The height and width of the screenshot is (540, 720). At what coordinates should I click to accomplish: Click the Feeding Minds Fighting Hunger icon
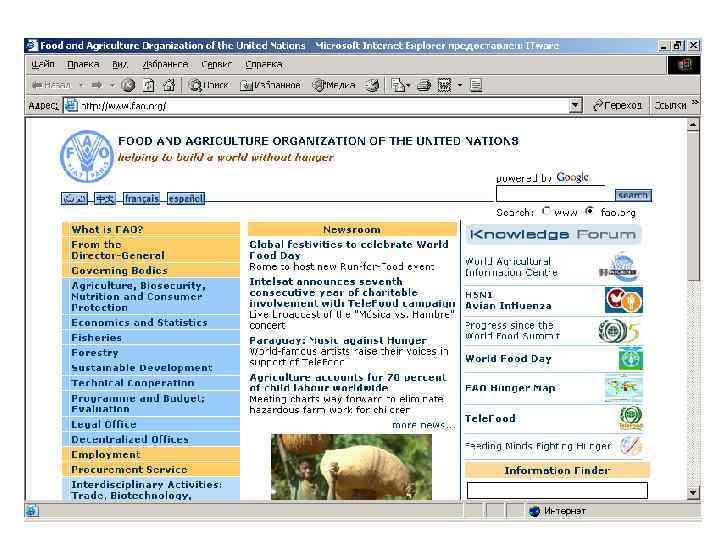pyautogui.click(x=631, y=446)
